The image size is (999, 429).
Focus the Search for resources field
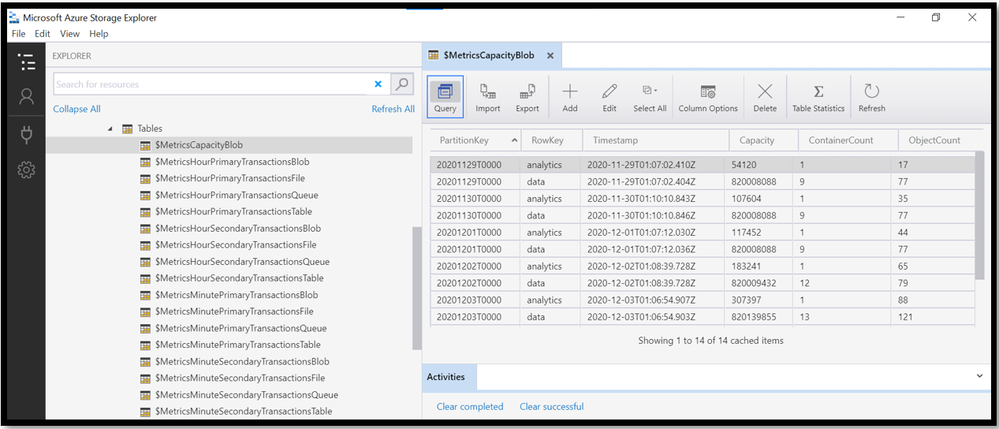(212, 84)
